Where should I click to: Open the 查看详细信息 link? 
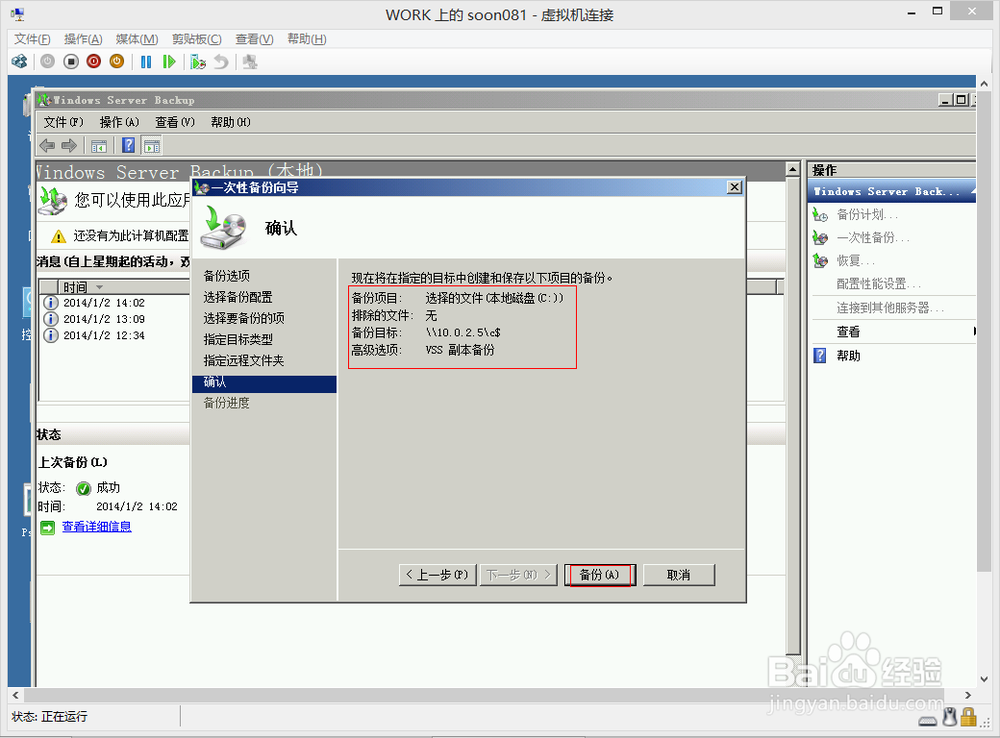click(x=96, y=527)
